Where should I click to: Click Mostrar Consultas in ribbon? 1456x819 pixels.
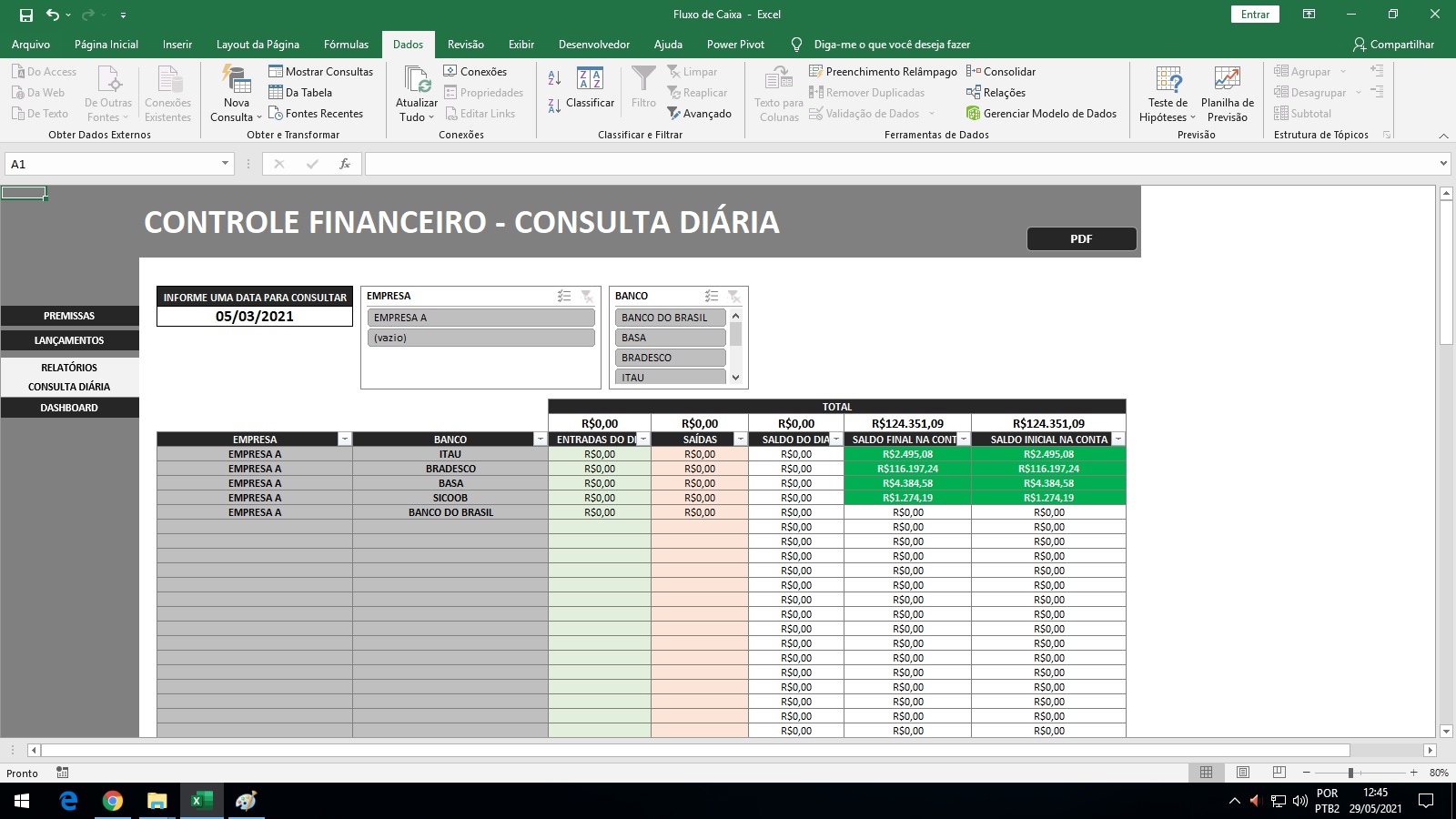[x=320, y=72]
